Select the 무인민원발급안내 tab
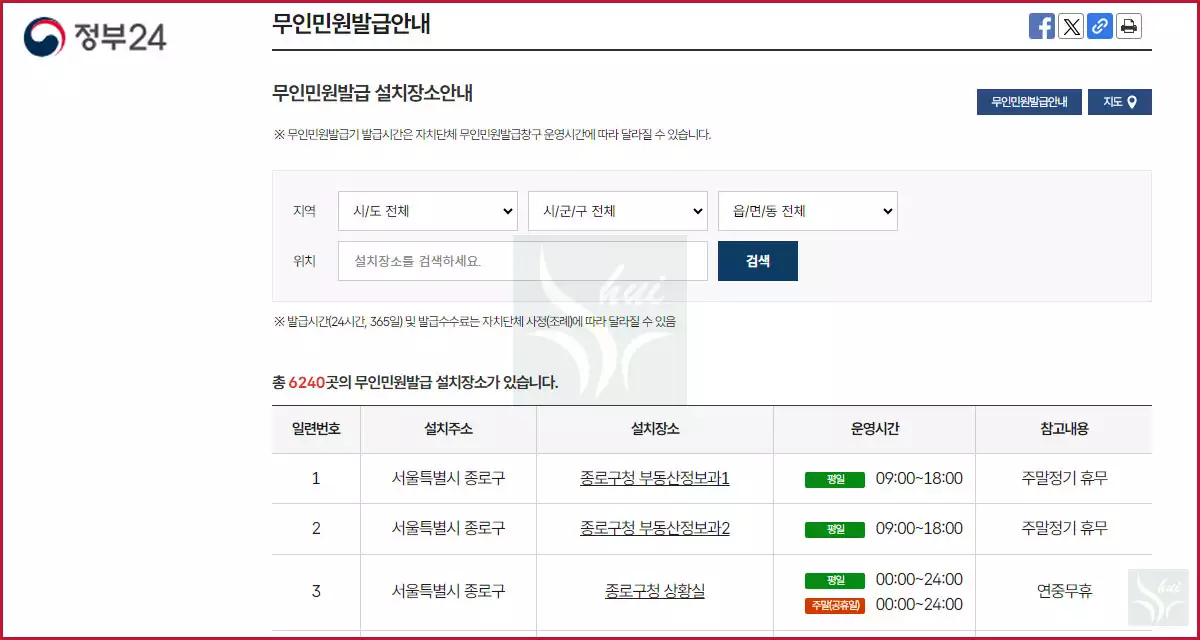Screen dimensions: 1200x640 pos(1029,101)
